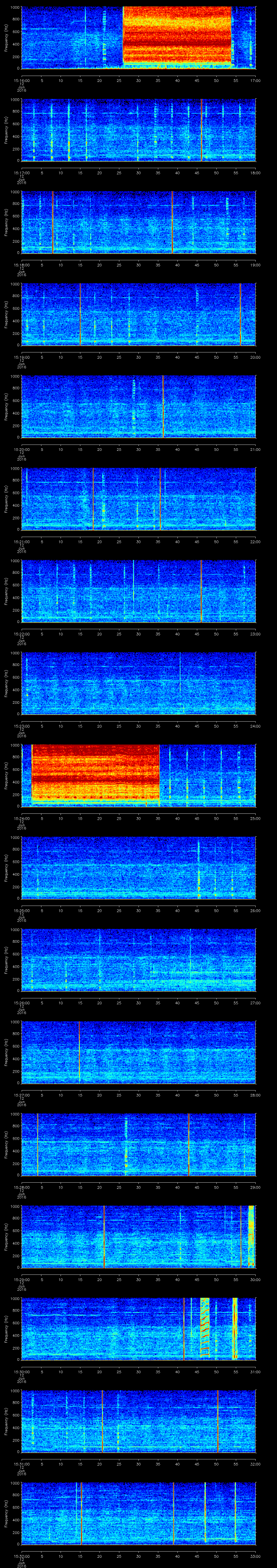Open the spectrogram panel starting at 15:27:00
This screenshot has height=1568, width=277.
pos(139,1052)
